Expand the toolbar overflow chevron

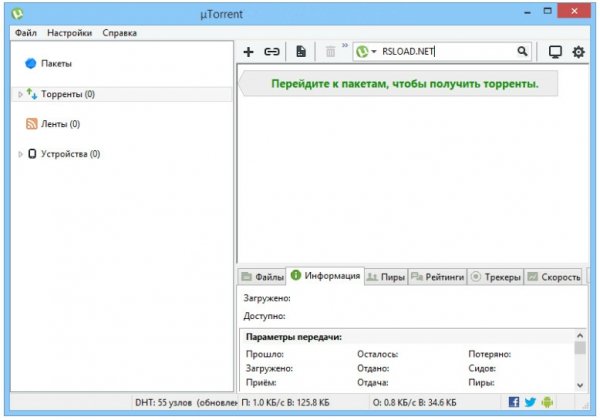pyautogui.click(x=345, y=46)
